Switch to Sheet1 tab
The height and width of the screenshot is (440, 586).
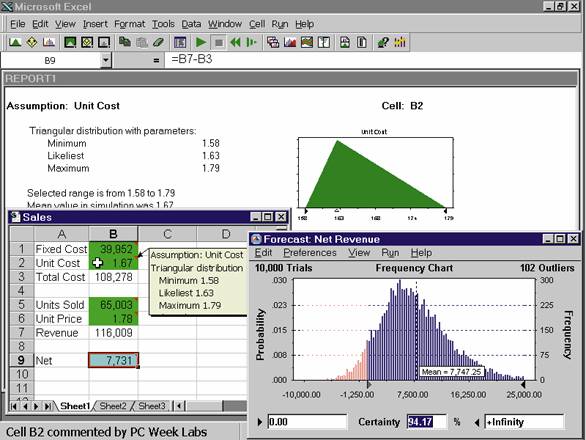pyautogui.click(x=75, y=406)
